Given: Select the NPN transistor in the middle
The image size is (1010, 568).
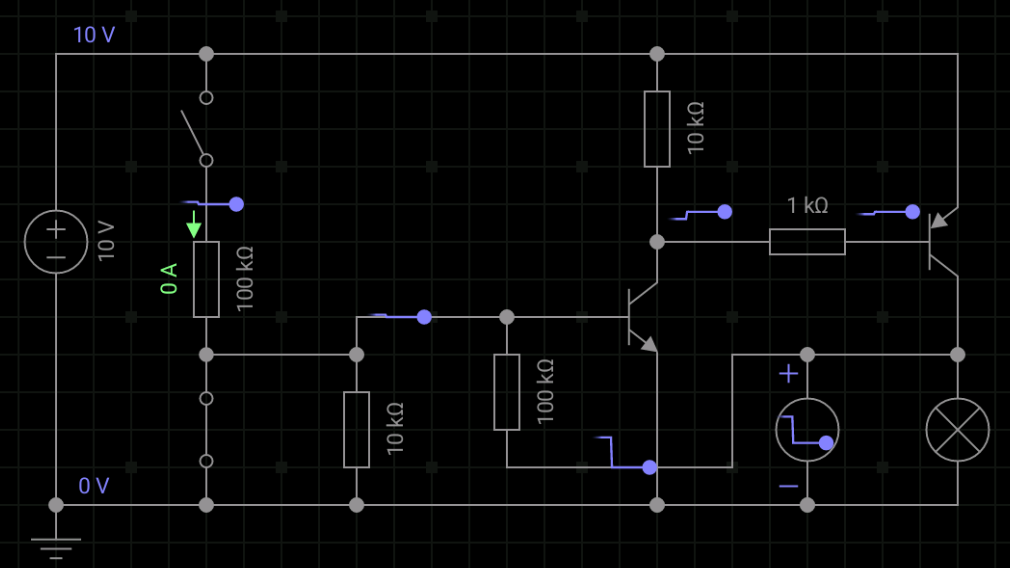Looking at the screenshot, I should coord(643,317).
